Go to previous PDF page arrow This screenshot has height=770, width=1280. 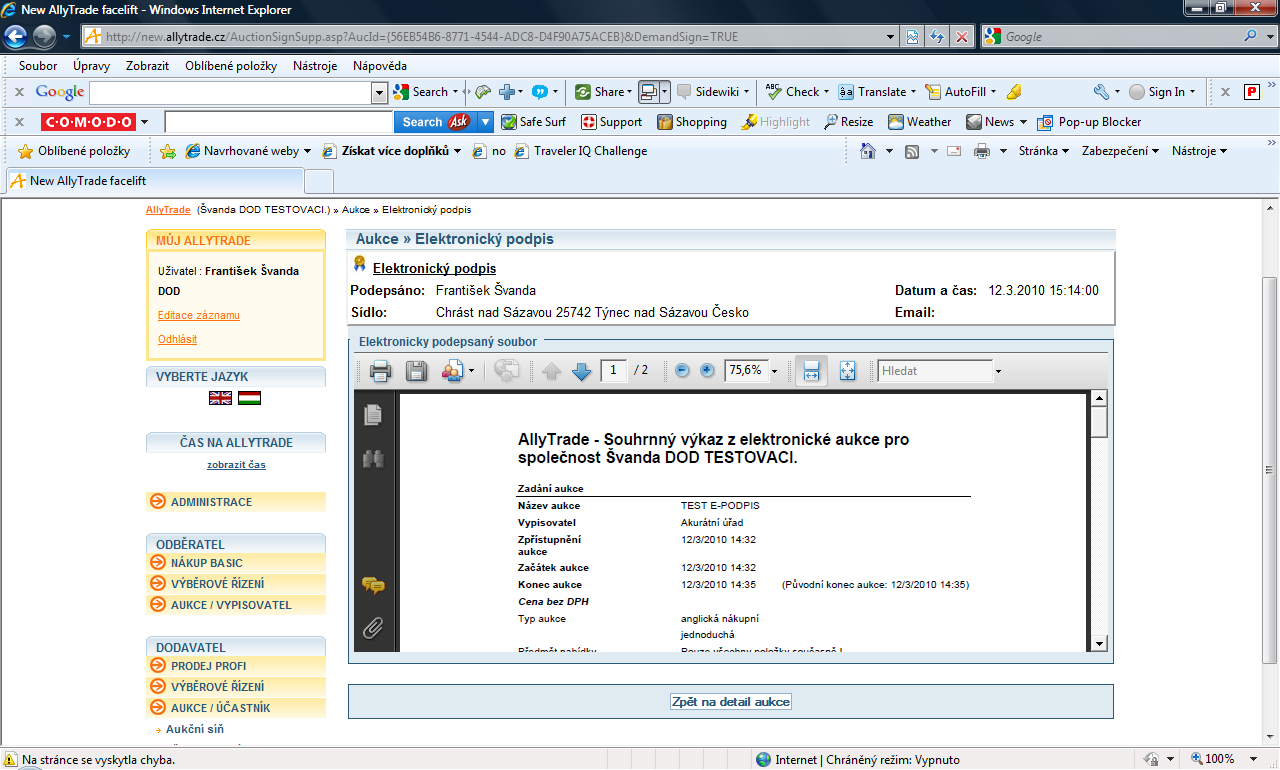pos(552,371)
